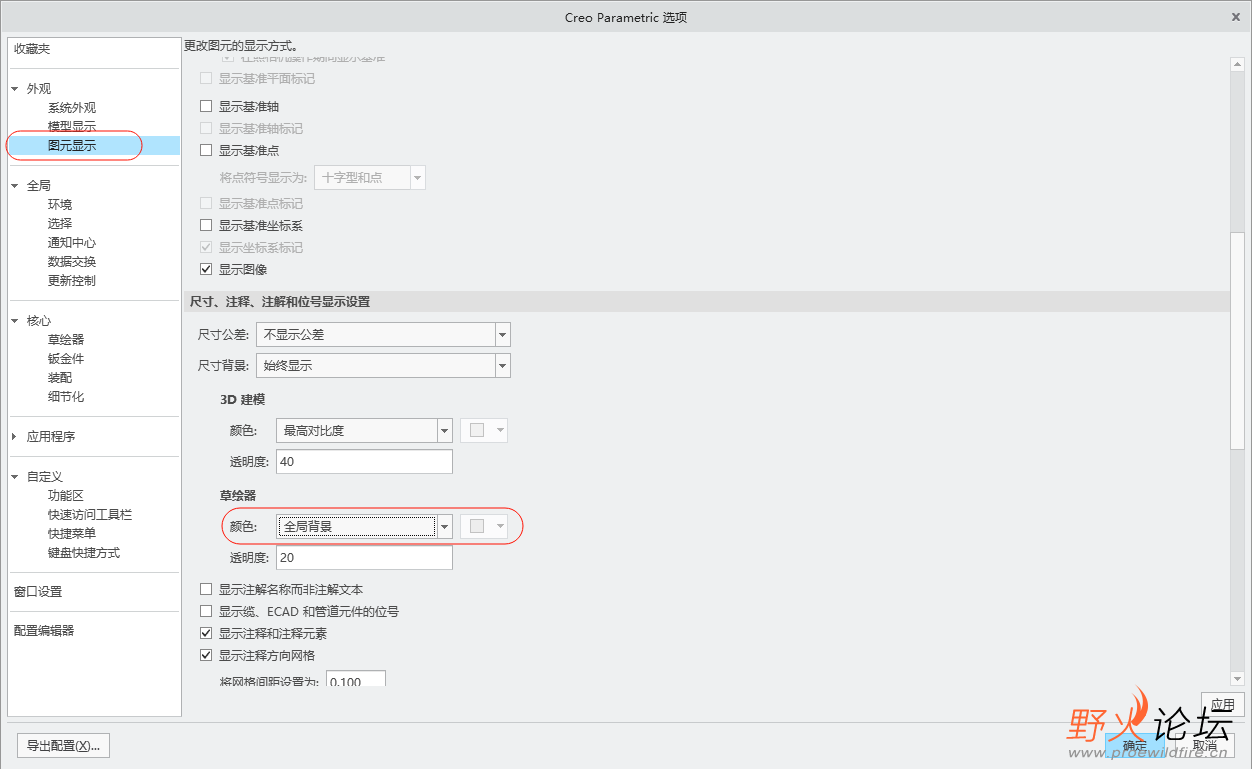Click the 取消 button
Screen dimensions: 1252x769
pos(1205,746)
